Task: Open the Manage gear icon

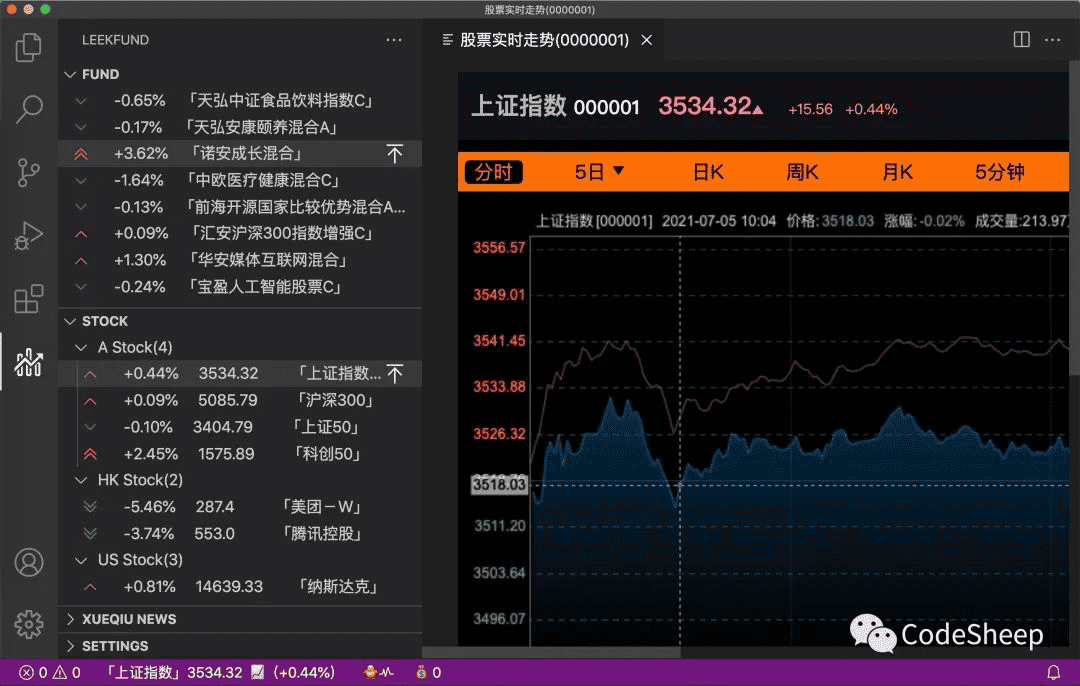Action: 28,624
